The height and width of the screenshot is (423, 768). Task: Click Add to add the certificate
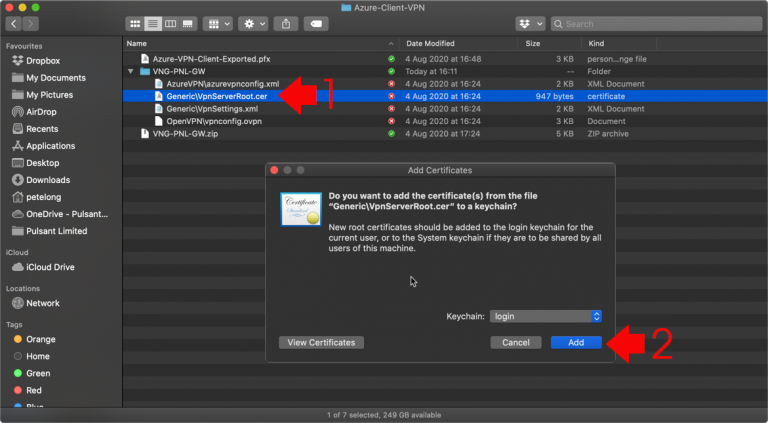pyautogui.click(x=576, y=342)
